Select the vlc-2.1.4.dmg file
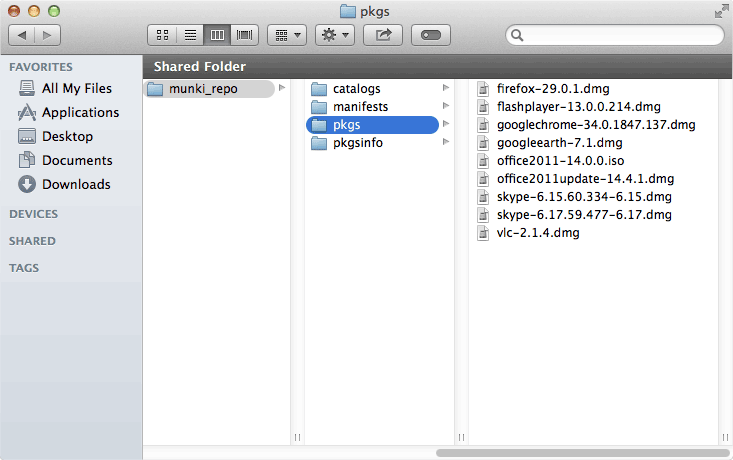Screen dimensions: 733x460 (537, 232)
